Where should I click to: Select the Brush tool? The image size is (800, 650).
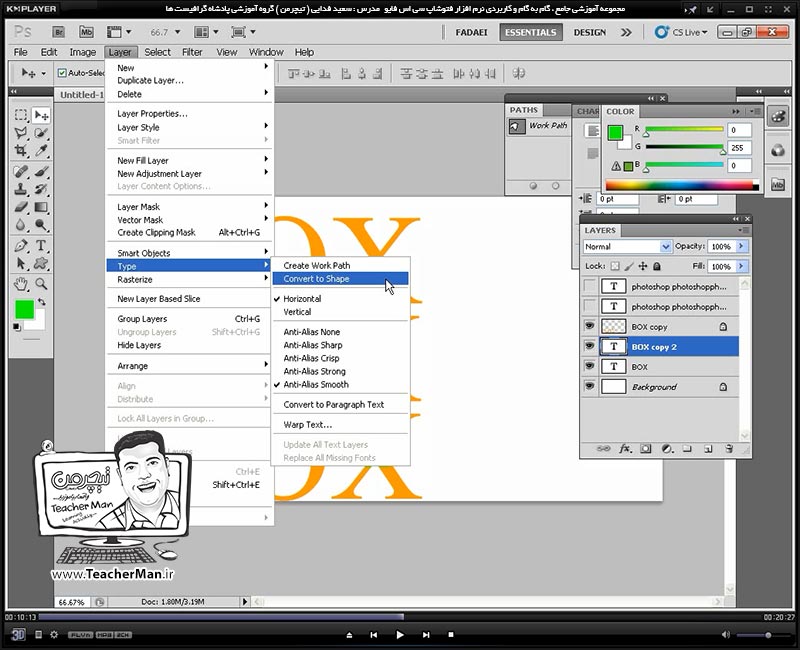[41, 172]
